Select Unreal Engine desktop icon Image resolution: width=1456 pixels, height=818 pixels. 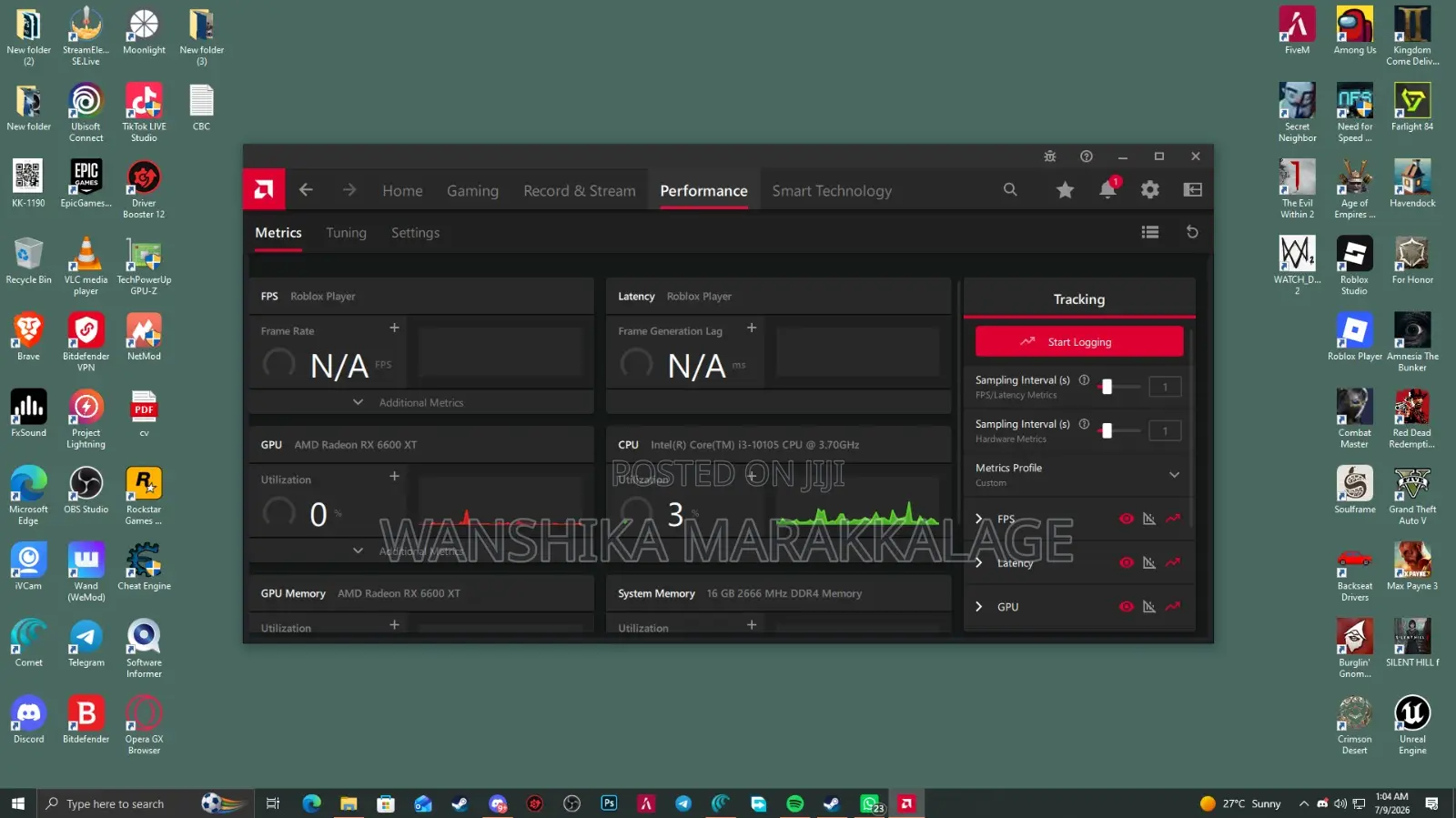[1412, 724]
